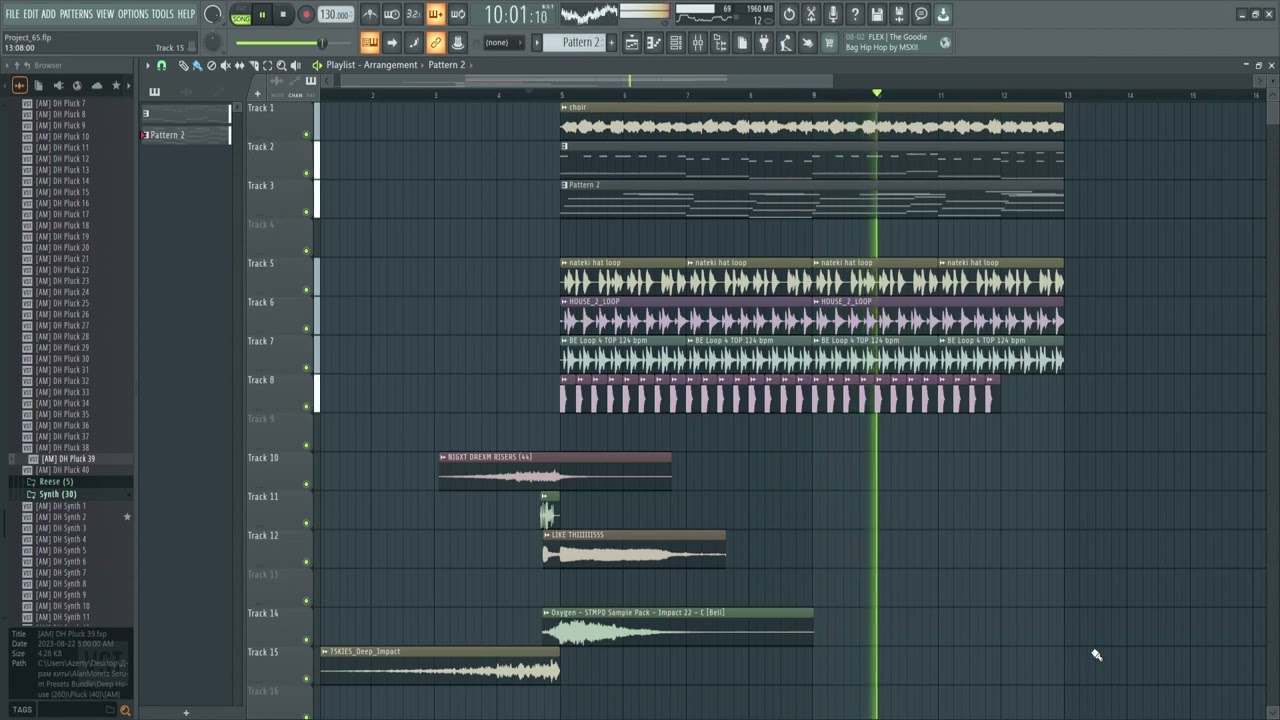
Task: Select the playback speaker tool
Action: click(295, 65)
